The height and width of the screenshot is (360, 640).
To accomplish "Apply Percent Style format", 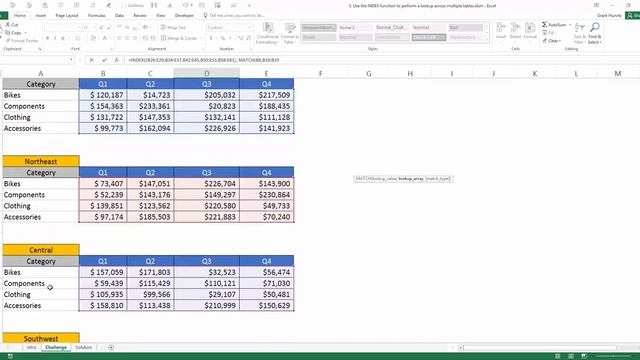I will [223, 38].
